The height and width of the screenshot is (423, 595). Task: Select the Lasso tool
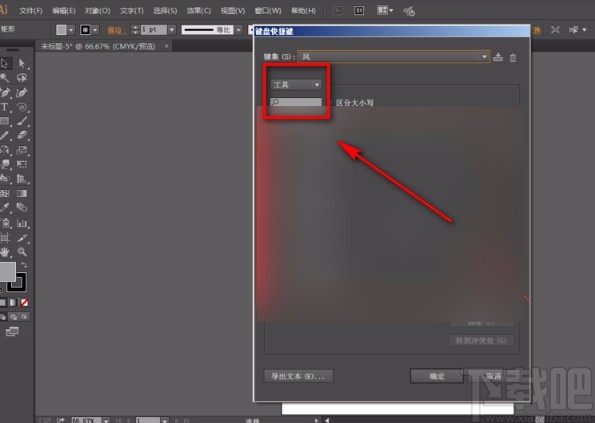(22, 78)
